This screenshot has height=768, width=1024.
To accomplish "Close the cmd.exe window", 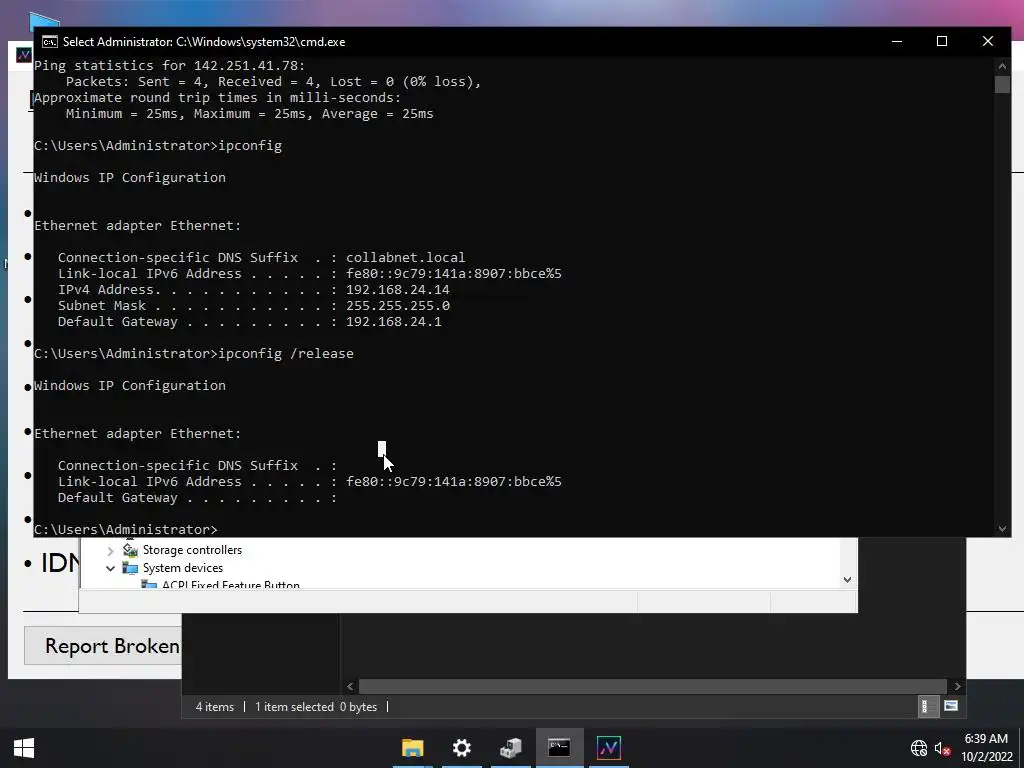I will [x=987, y=41].
